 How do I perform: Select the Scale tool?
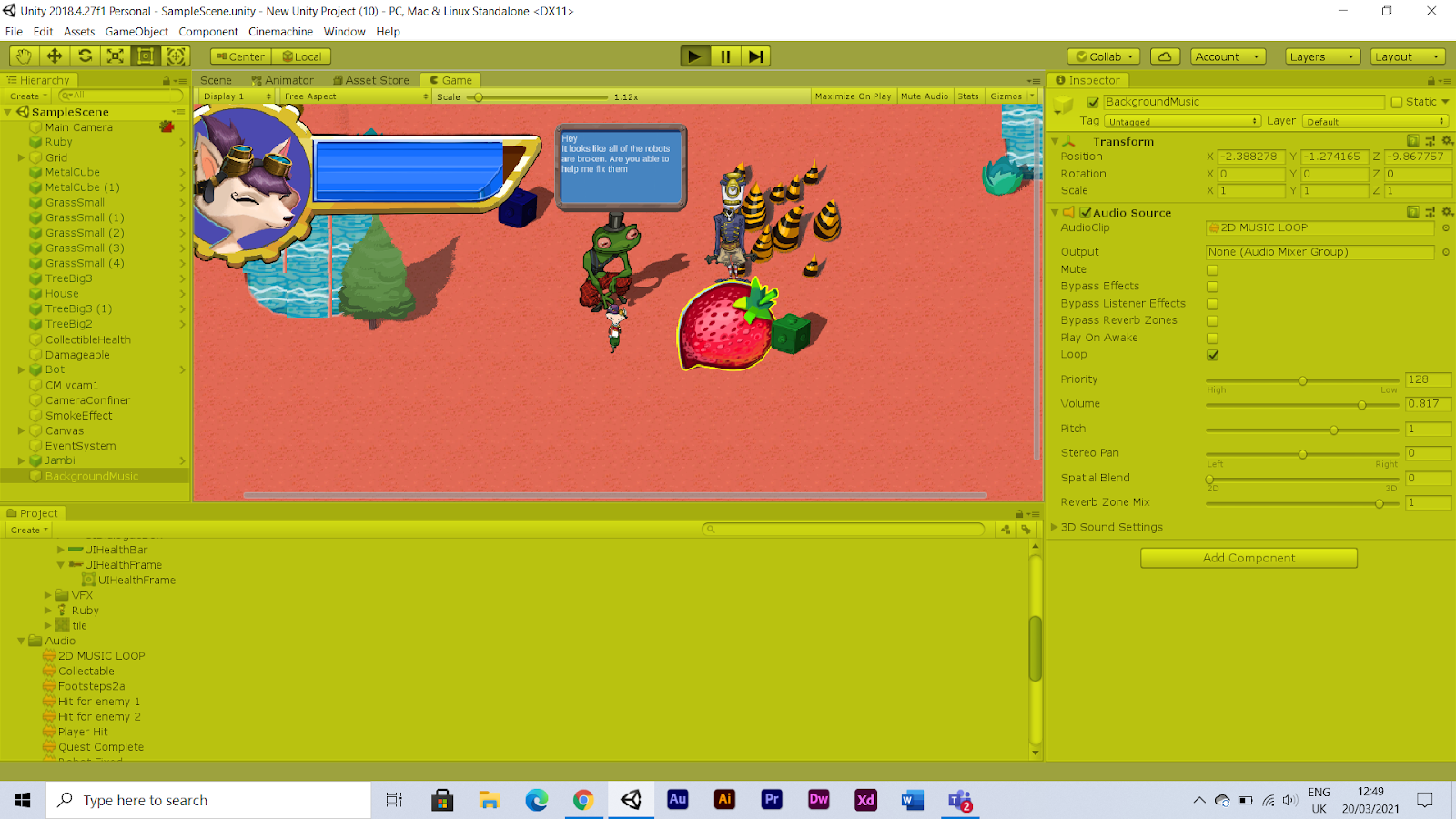[116, 56]
